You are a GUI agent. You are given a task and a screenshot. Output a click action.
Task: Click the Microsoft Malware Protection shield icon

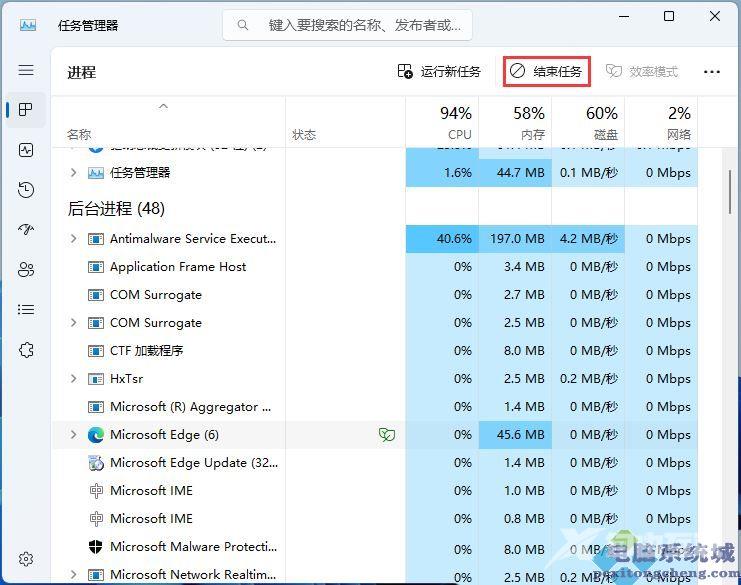click(x=96, y=547)
